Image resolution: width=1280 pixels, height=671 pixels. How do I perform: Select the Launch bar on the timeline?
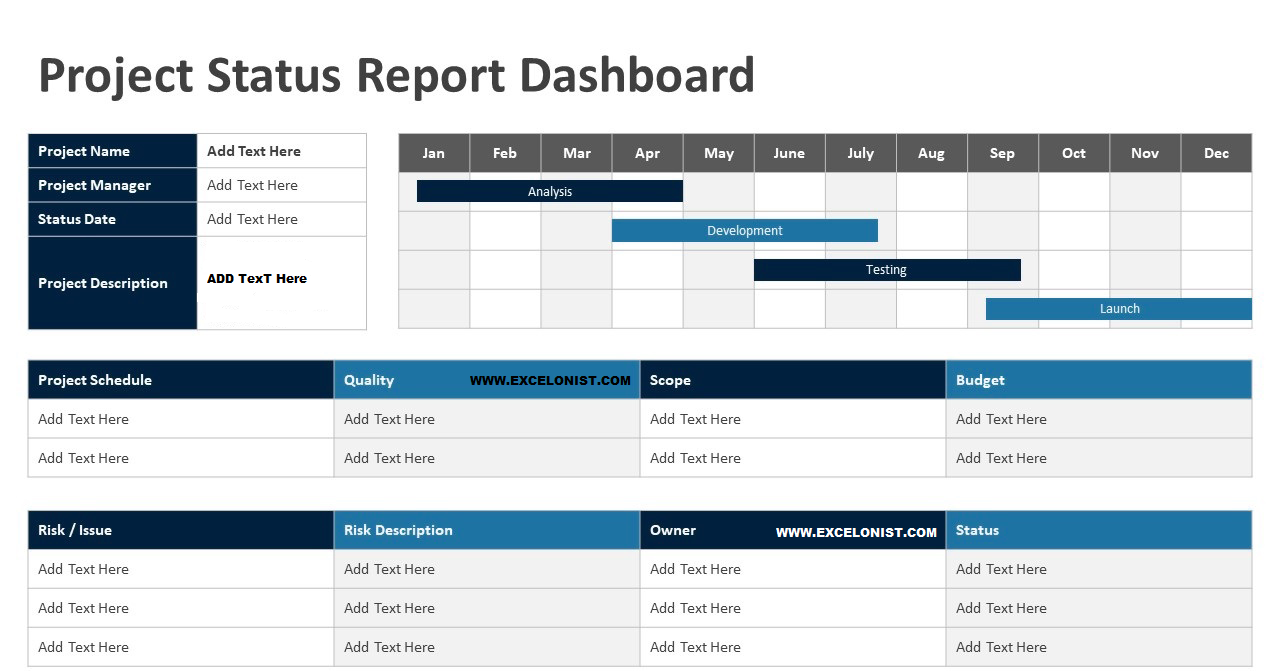(1119, 308)
